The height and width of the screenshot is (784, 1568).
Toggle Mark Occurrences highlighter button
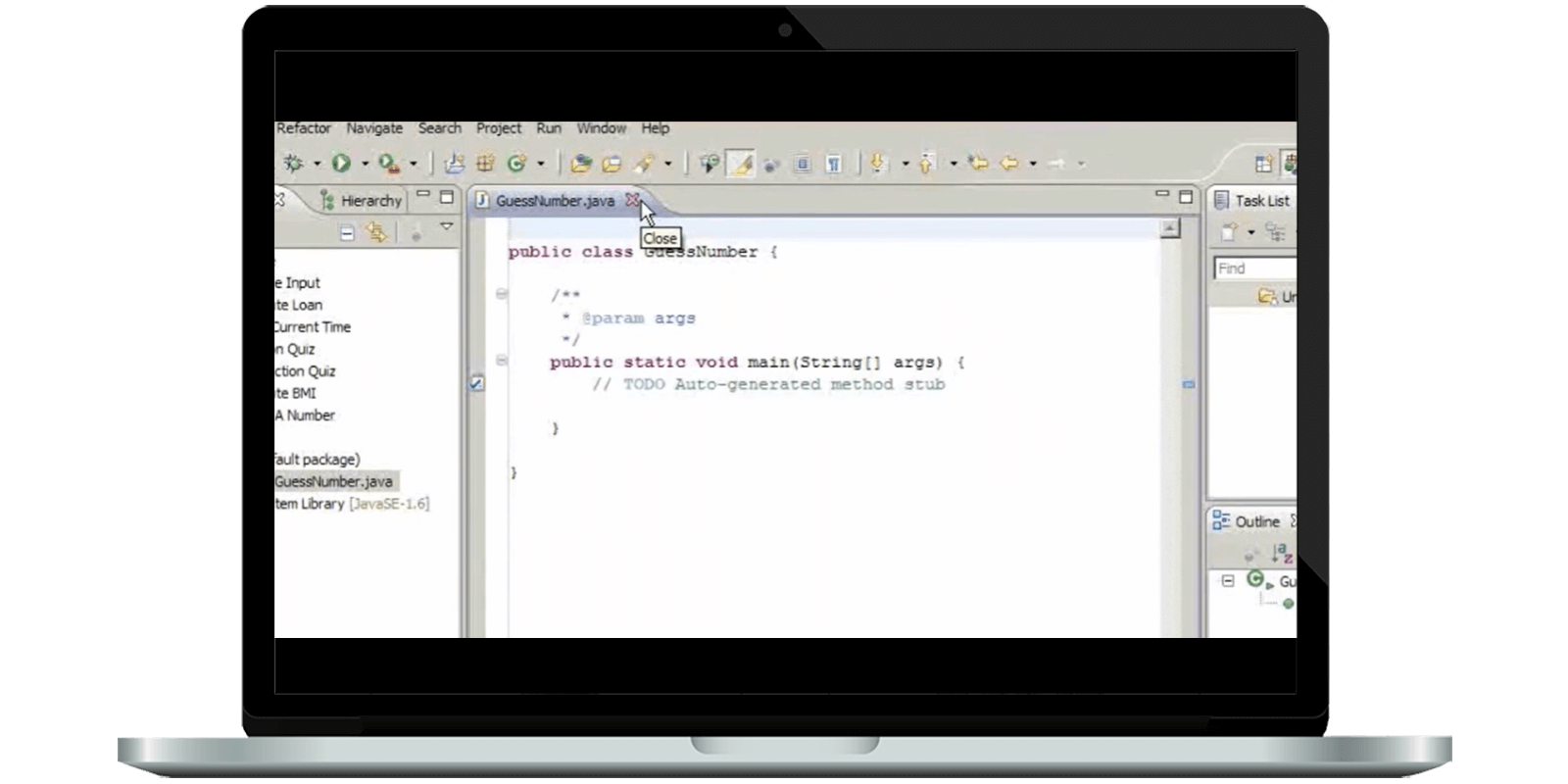click(x=741, y=164)
